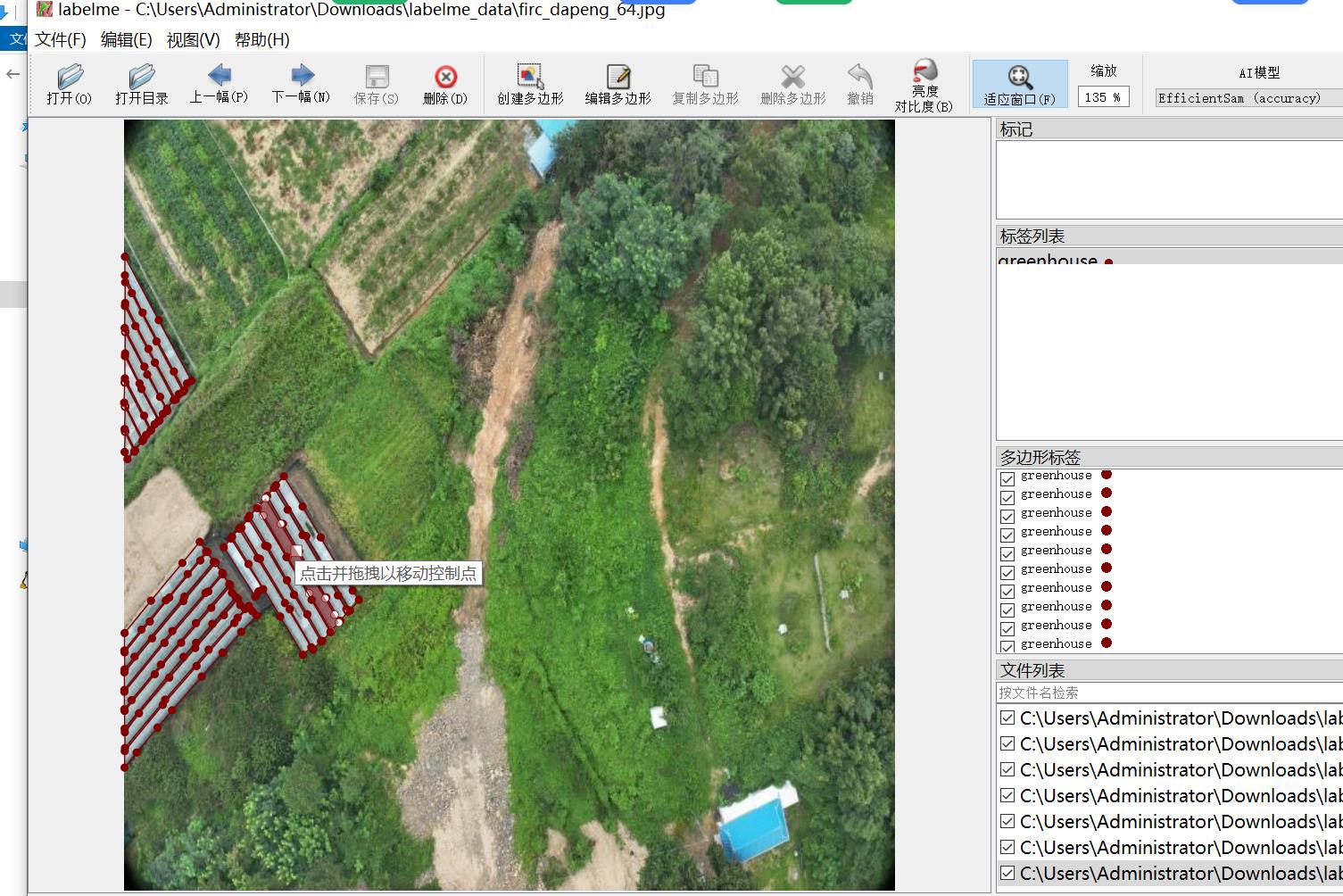Toggle Fit Window (适应窗口) button
The image size is (1343, 896).
click(1019, 84)
